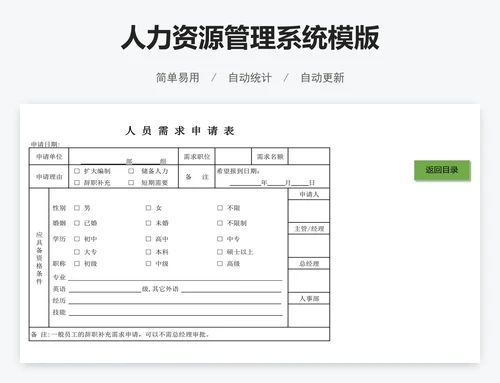Click the empty cell beside 需求名额
500x383 pixels.
click(309, 156)
